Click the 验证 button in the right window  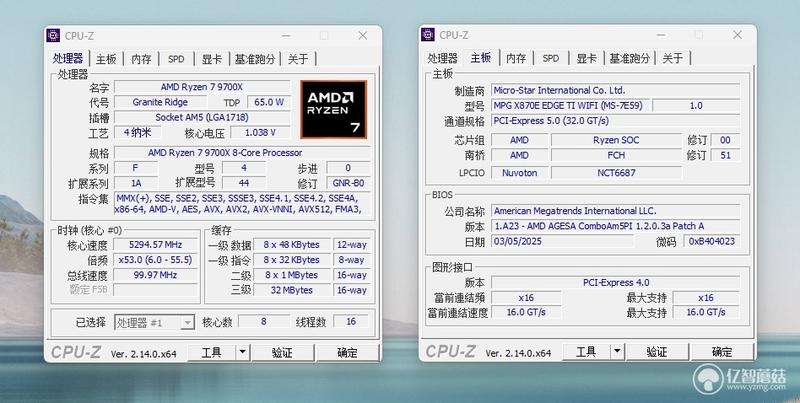point(657,351)
